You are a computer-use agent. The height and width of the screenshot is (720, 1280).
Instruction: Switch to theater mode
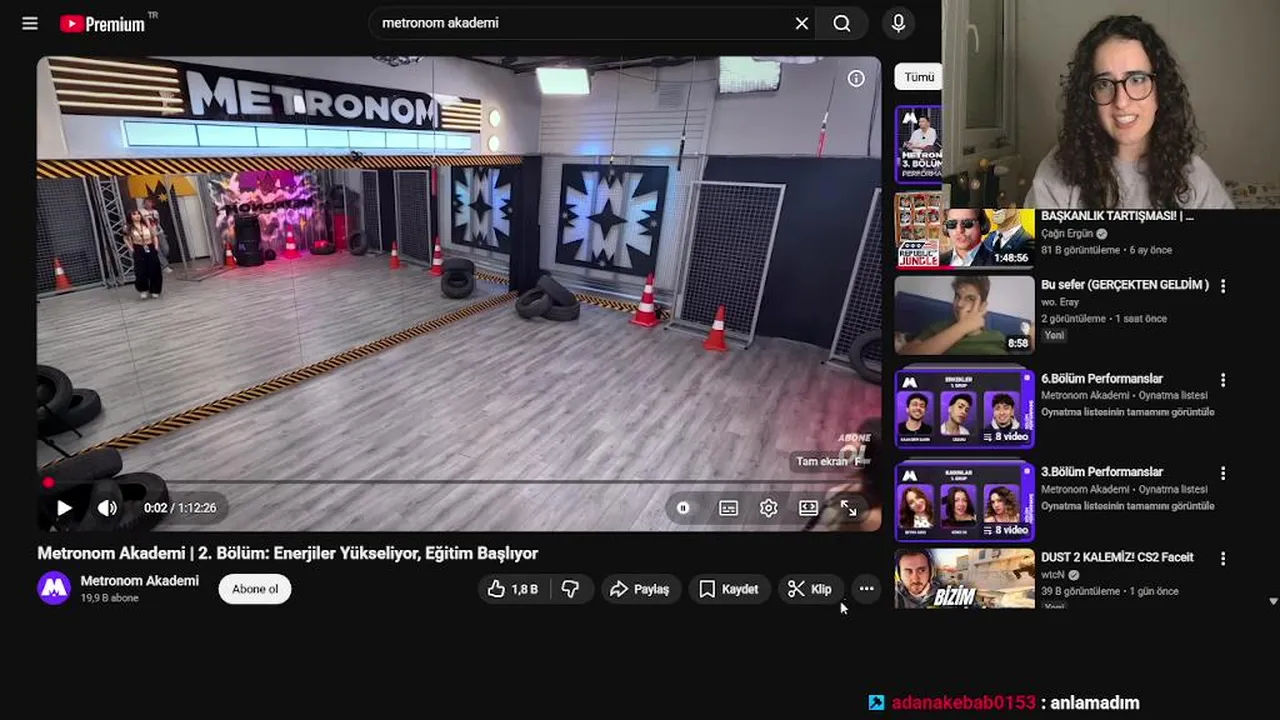tap(808, 508)
